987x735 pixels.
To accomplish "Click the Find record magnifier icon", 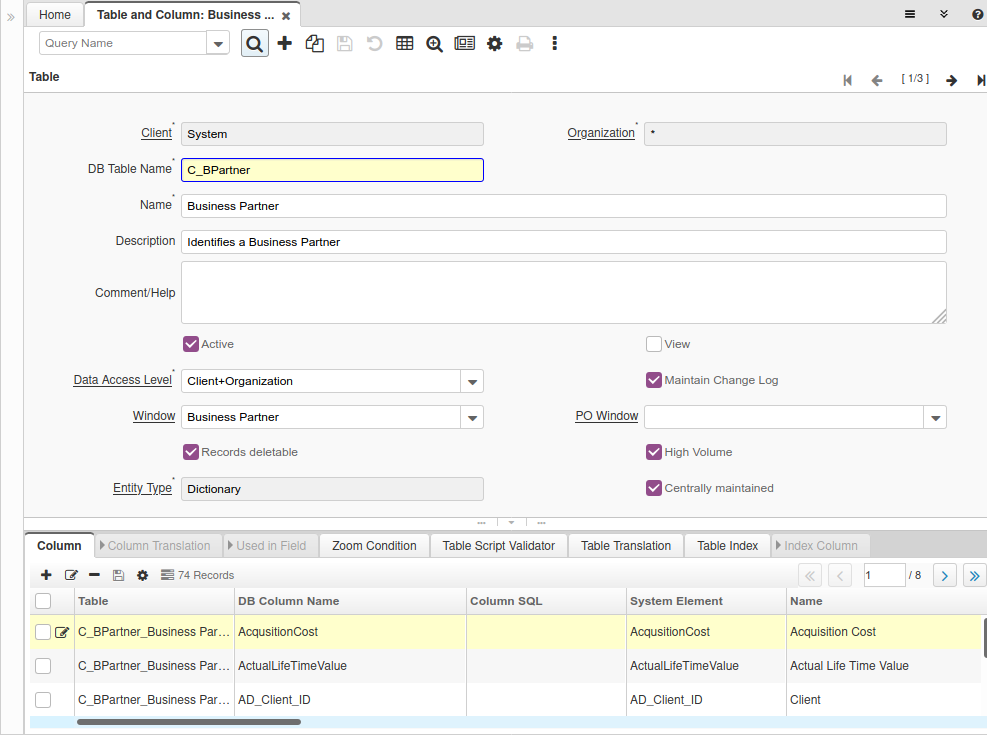I will (255, 43).
